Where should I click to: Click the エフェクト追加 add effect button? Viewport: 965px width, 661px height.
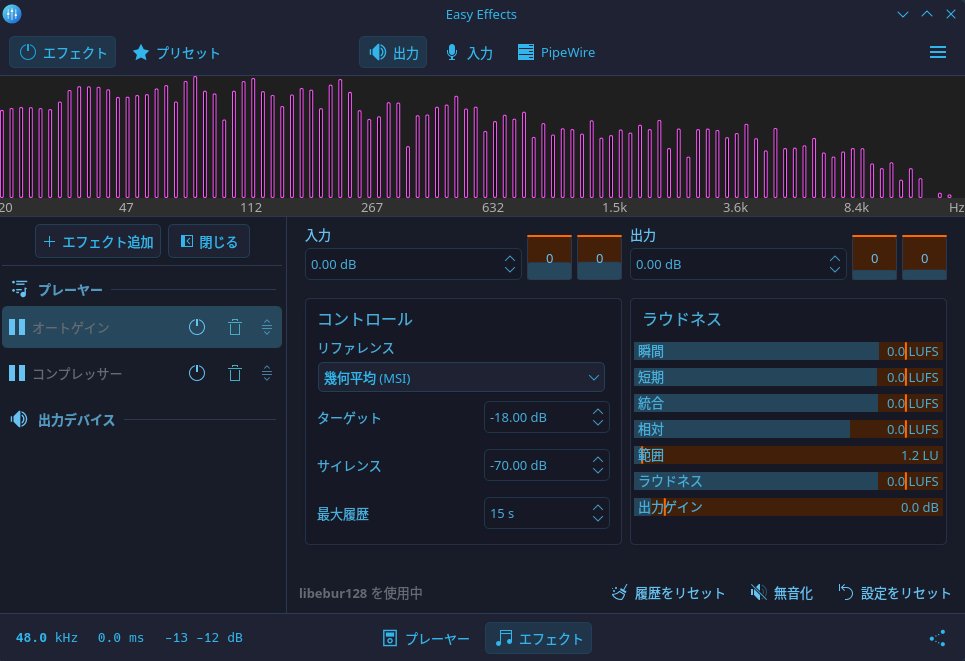(98, 241)
